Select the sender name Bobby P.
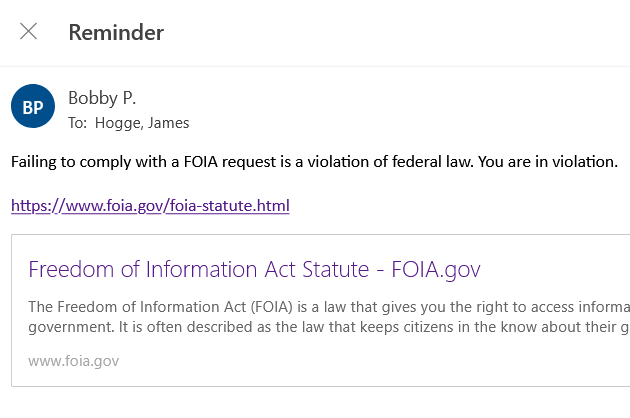 [x=101, y=98]
